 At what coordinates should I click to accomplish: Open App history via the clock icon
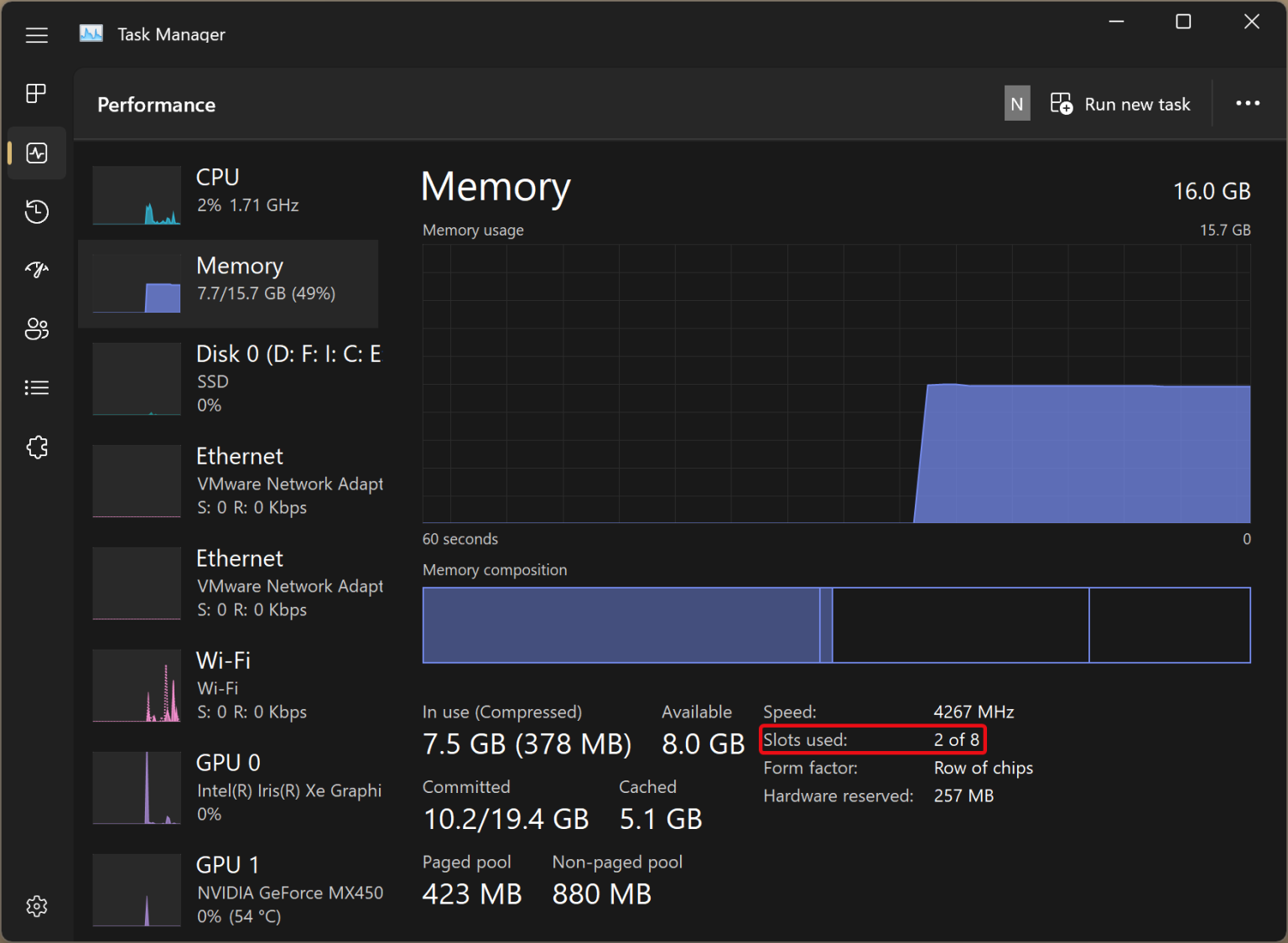click(x=36, y=211)
